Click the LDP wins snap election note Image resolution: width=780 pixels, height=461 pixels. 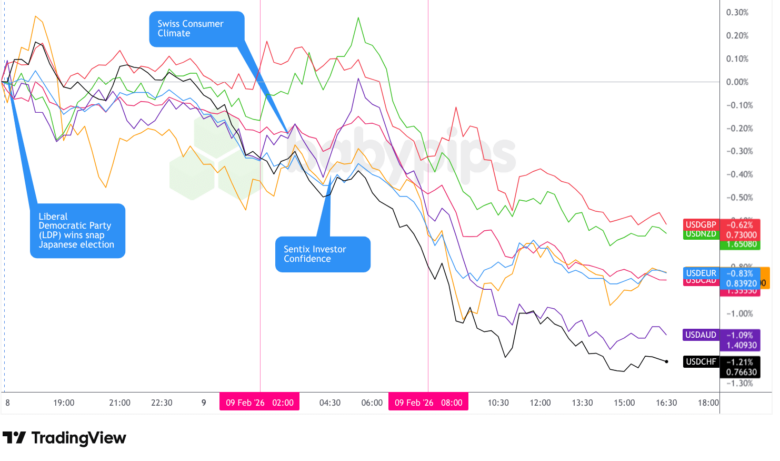pyautogui.click(x=77, y=231)
